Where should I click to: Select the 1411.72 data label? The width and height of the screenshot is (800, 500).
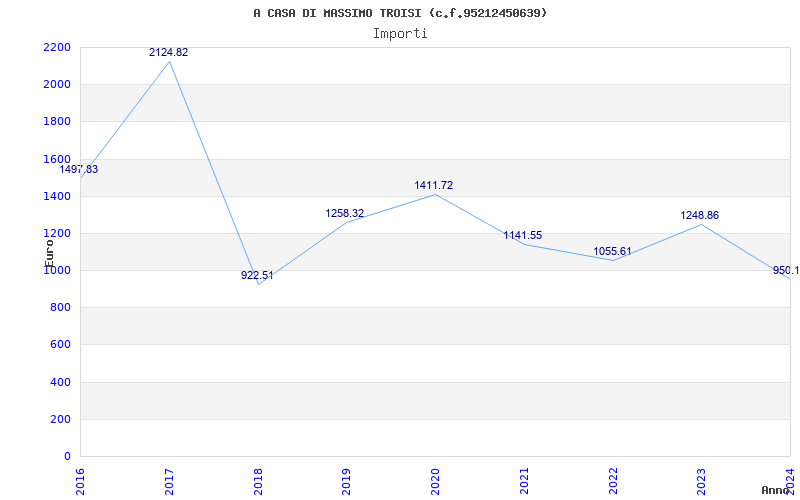(434, 186)
